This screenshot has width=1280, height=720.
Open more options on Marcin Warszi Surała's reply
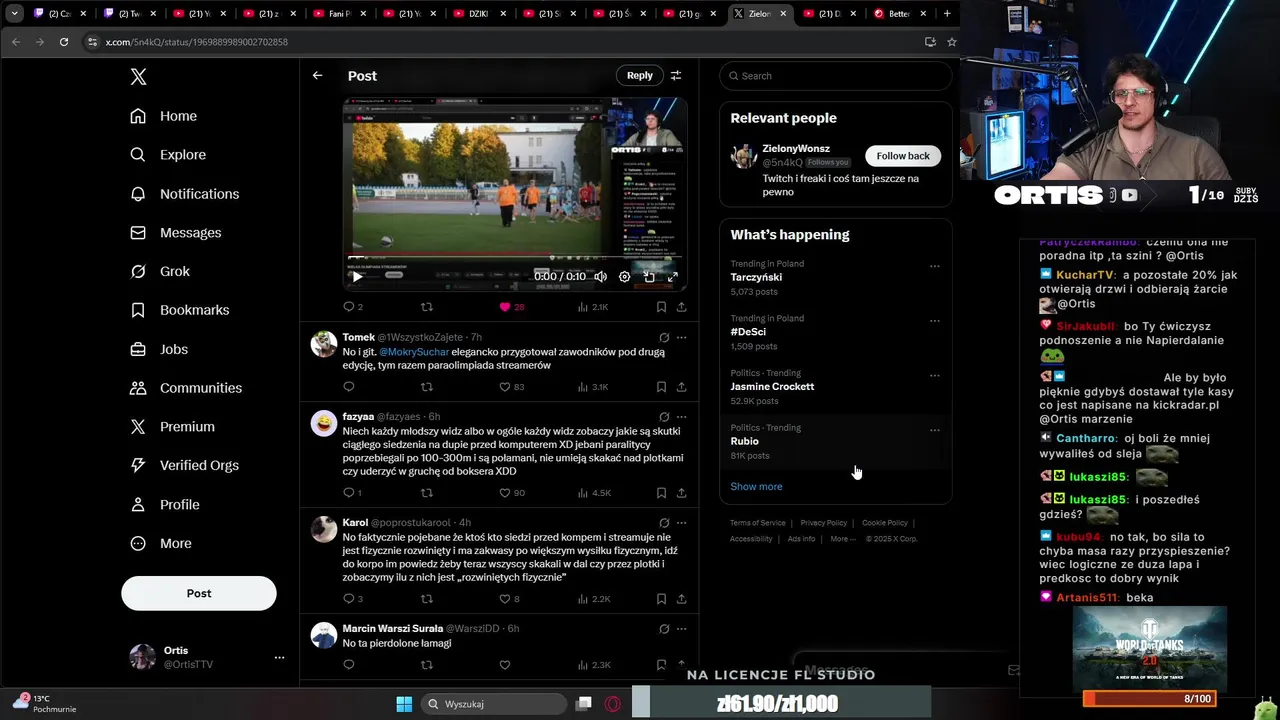point(682,629)
